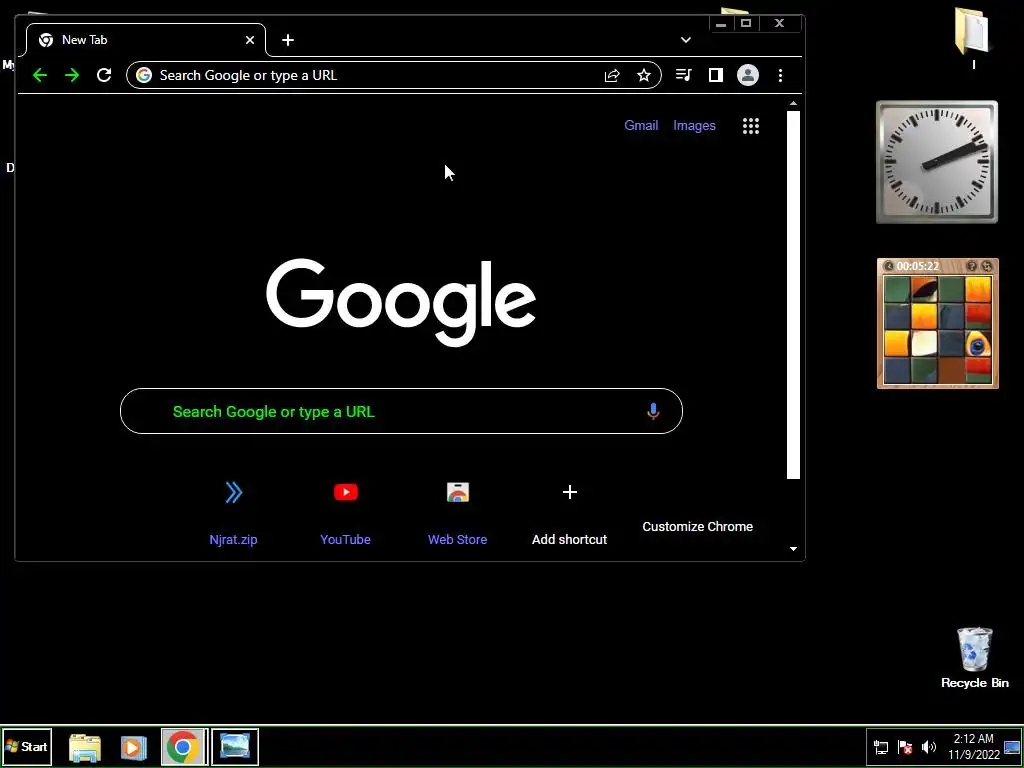Go back with the green back arrow
1024x768 pixels.
click(40, 75)
